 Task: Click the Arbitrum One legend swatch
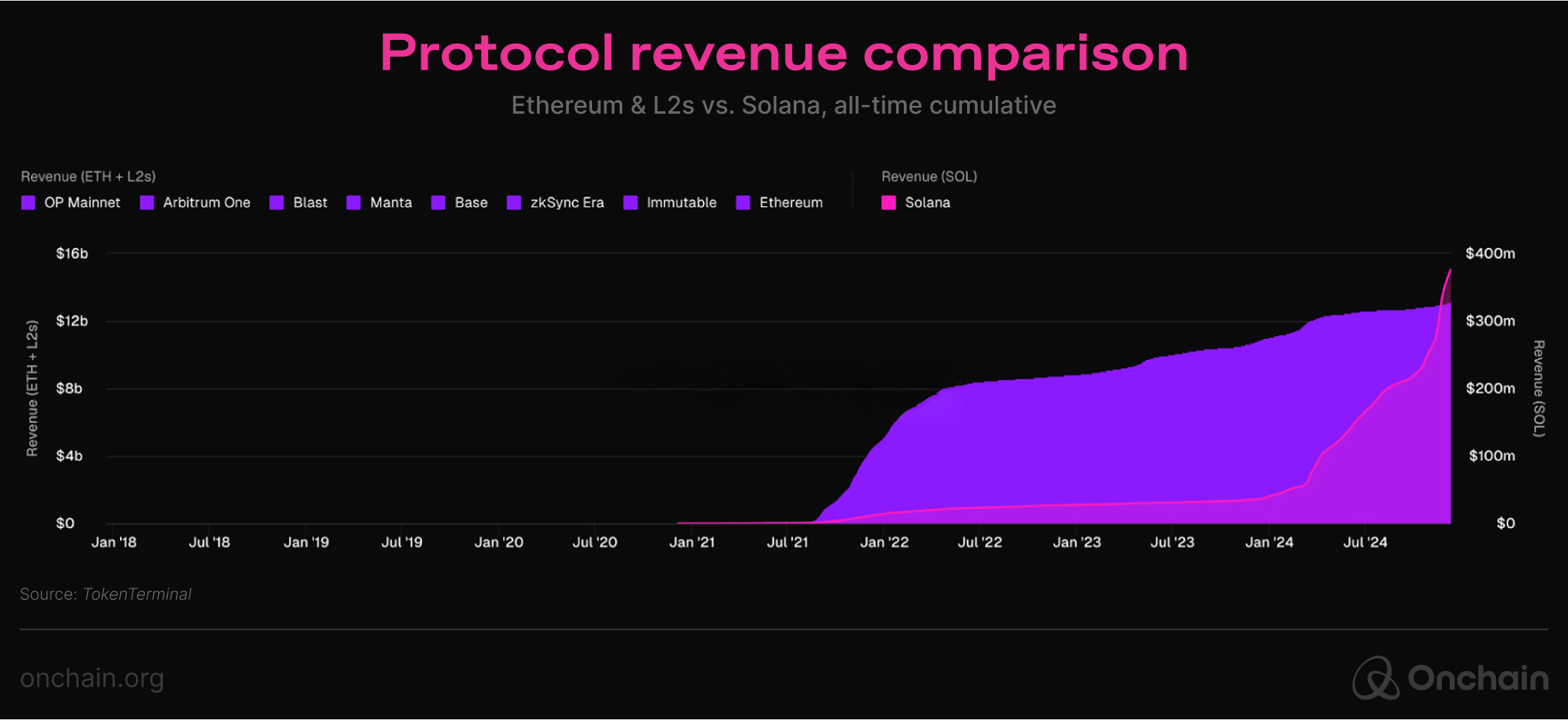[x=148, y=203]
